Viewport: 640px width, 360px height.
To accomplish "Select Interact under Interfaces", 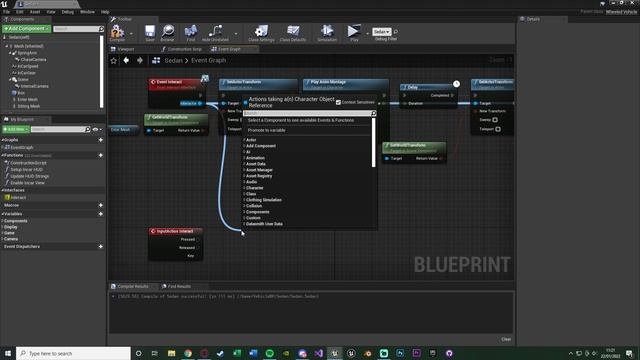I will tap(18, 198).
